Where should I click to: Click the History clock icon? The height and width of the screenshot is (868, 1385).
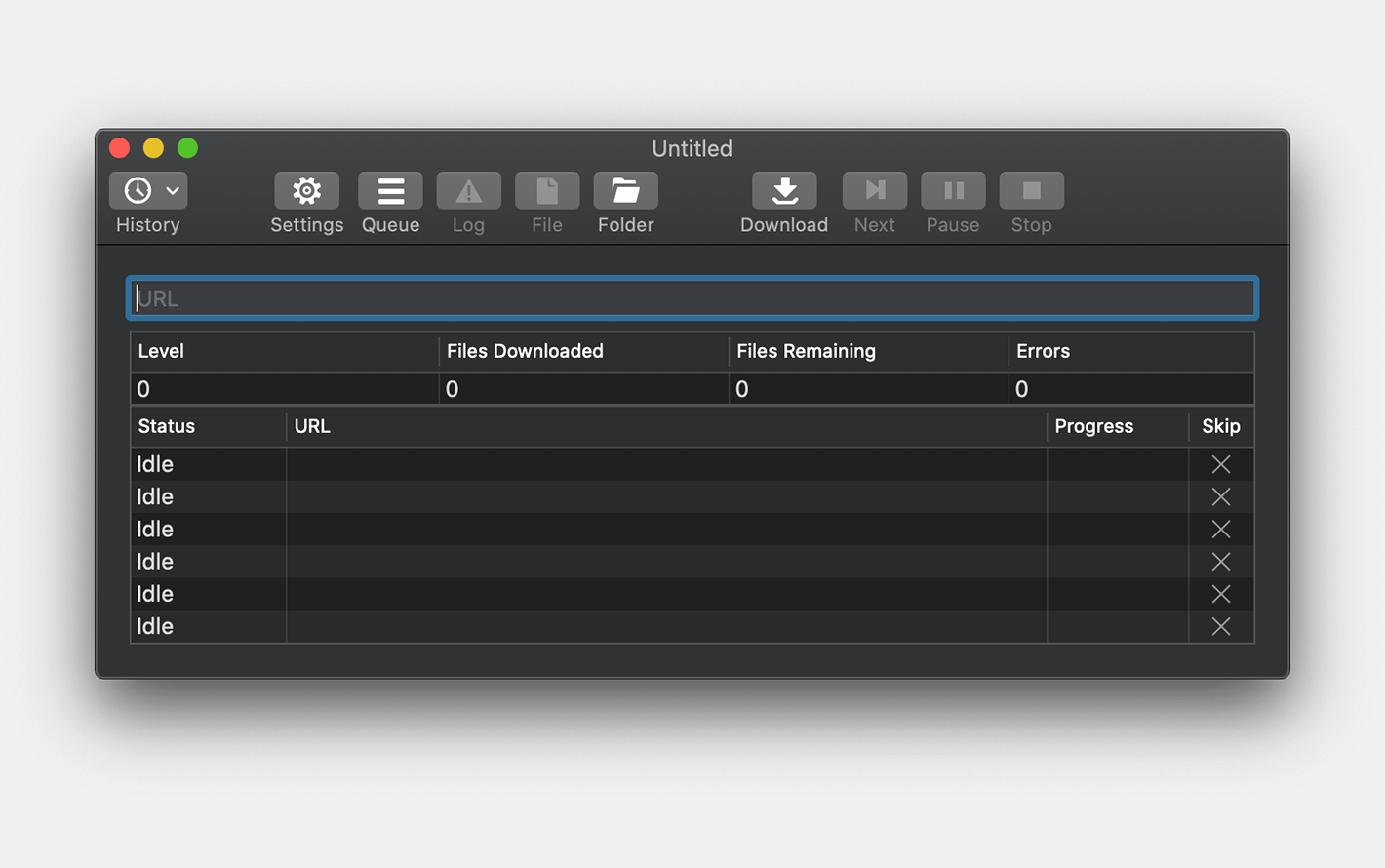138,191
